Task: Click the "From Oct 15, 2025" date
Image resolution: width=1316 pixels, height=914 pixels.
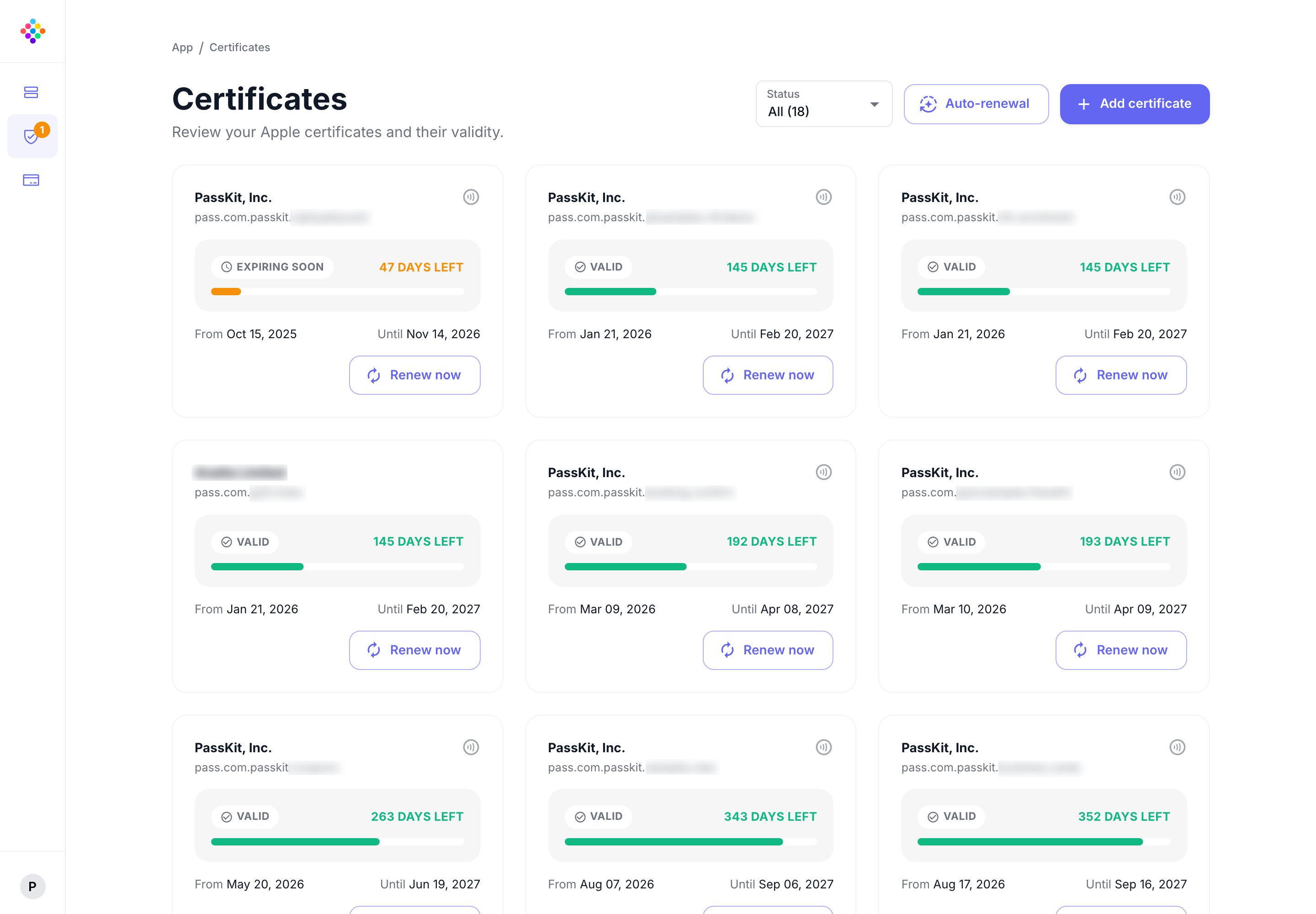Action: (x=246, y=334)
